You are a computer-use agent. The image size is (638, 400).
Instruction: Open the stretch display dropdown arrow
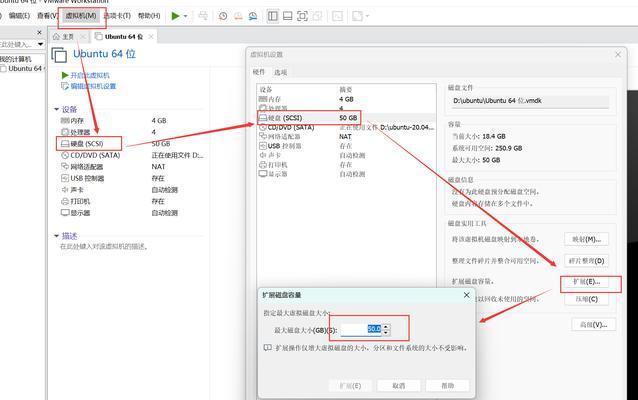click(367, 16)
